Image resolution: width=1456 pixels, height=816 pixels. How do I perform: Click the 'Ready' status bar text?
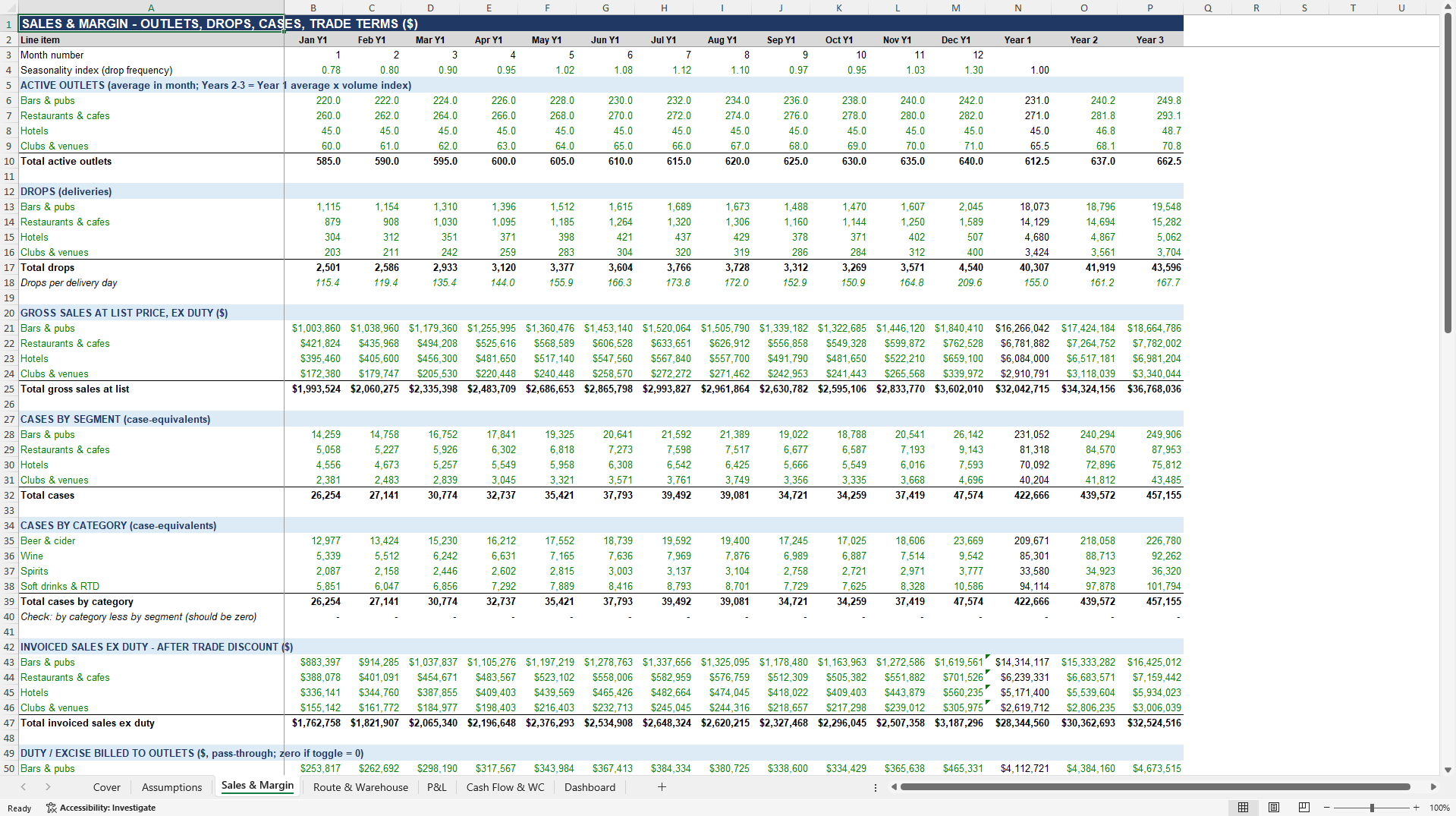[20, 808]
